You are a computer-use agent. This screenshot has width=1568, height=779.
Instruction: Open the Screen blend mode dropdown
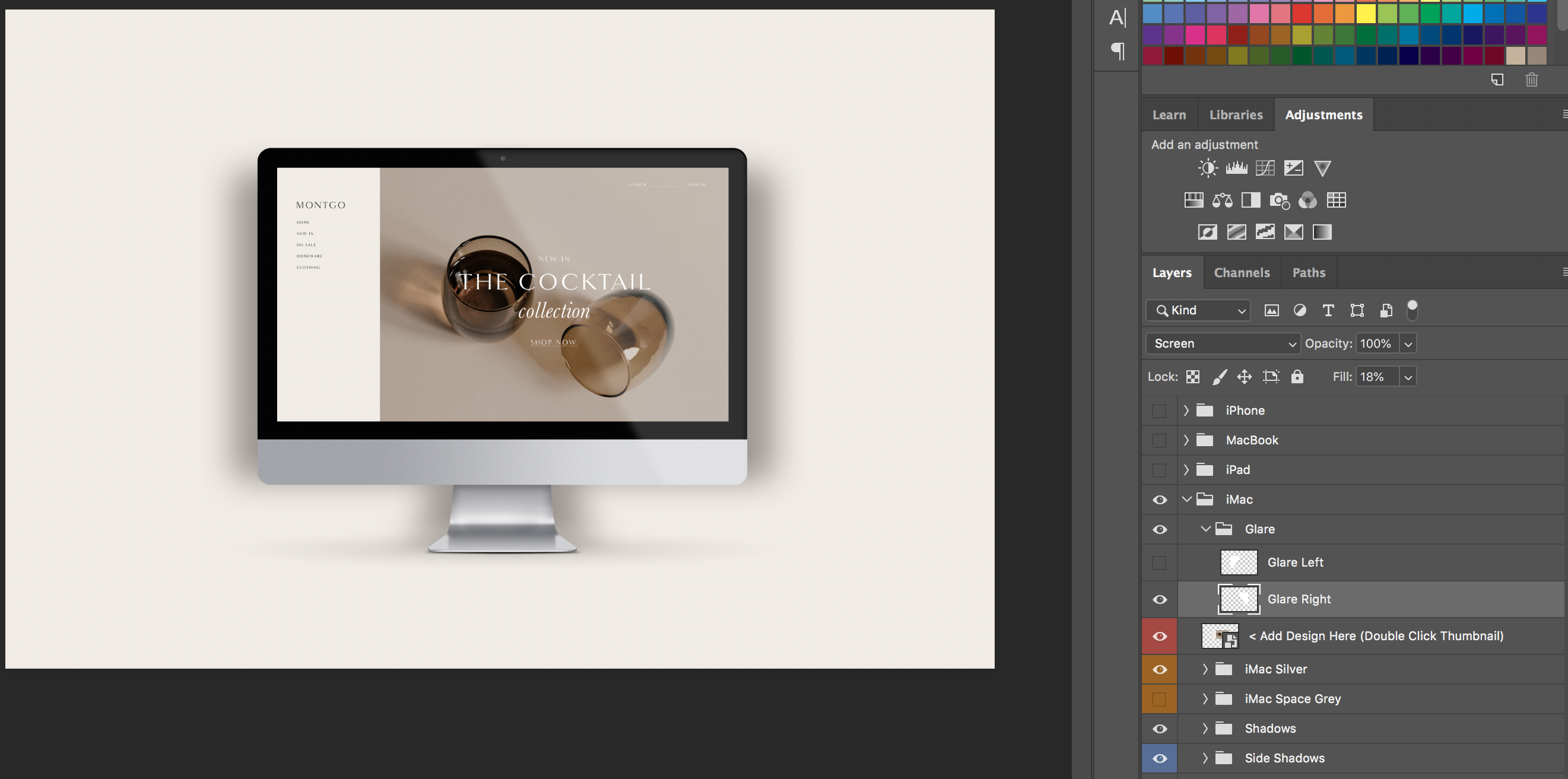click(x=1222, y=344)
